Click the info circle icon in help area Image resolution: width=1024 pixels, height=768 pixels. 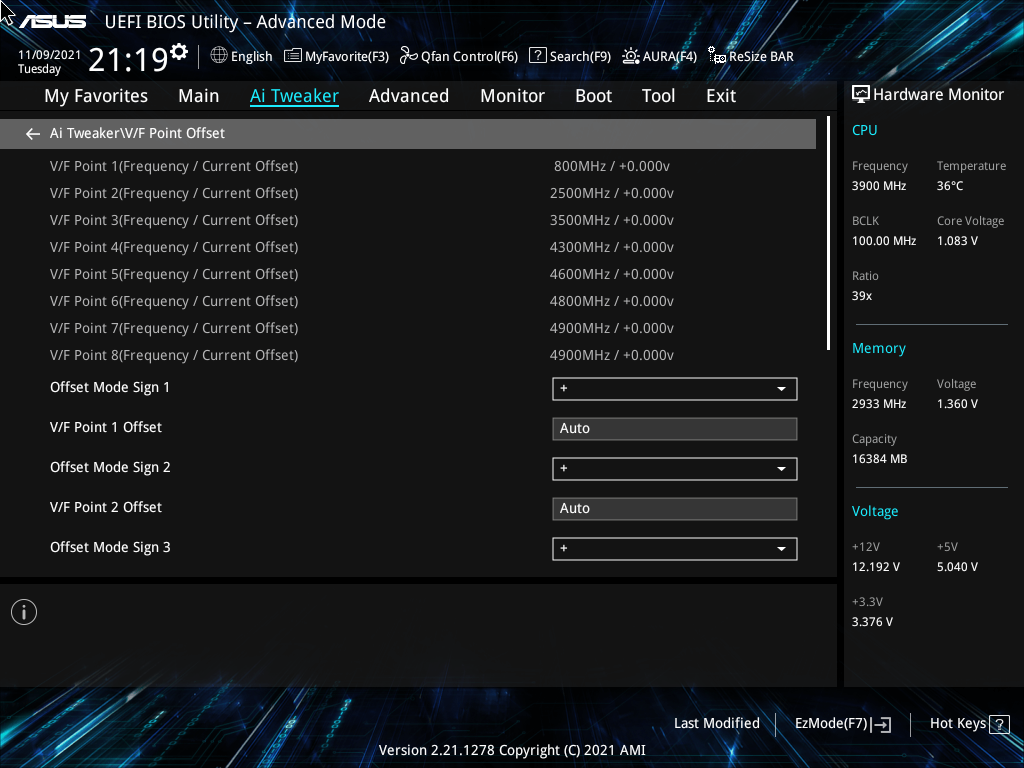coord(24,612)
